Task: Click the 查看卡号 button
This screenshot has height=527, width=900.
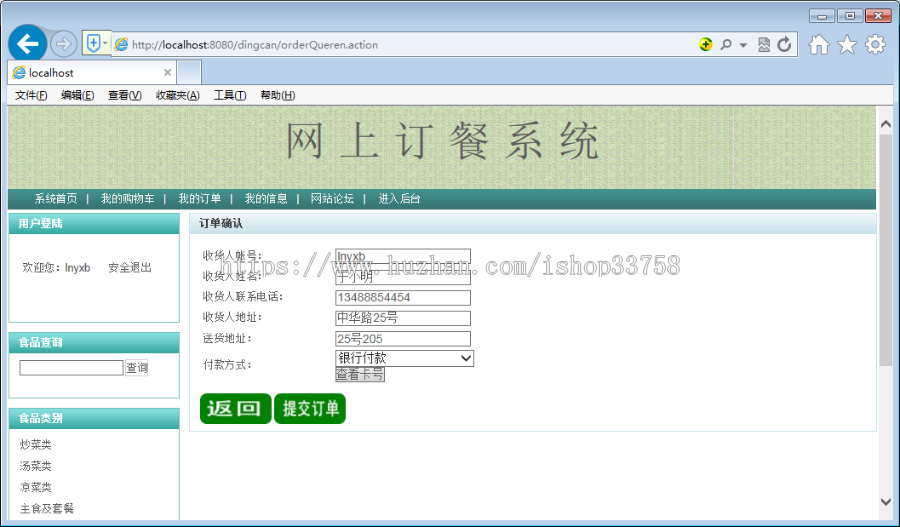Action: click(360, 374)
